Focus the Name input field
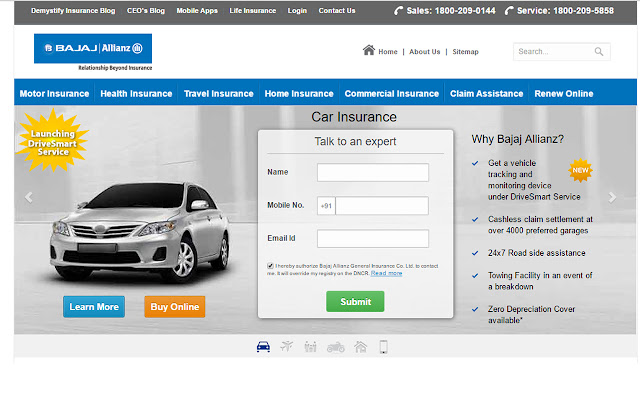This screenshot has height=400, width=640. [373, 173]
